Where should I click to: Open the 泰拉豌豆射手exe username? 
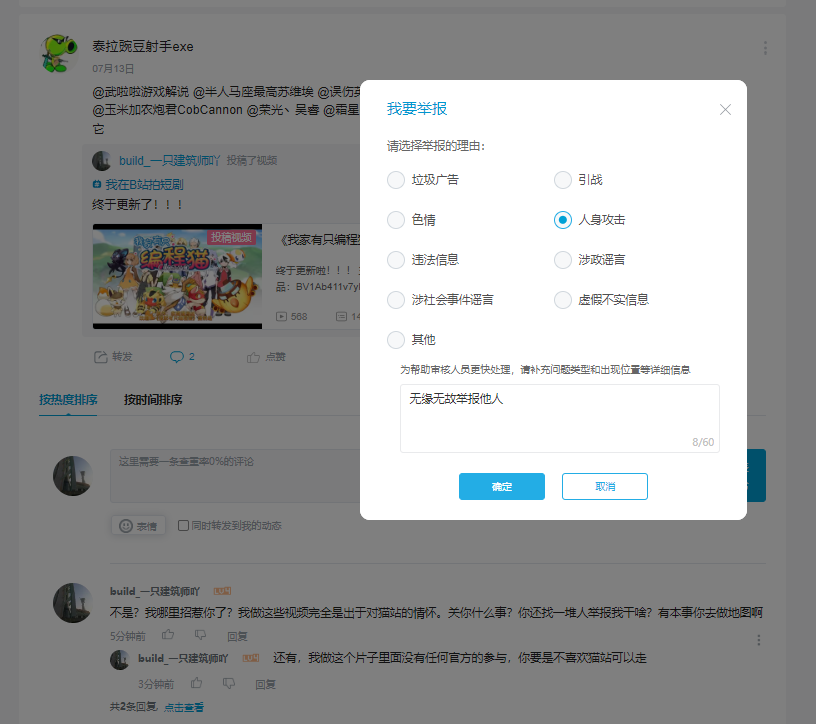pyautogui.click(x=143, y=47)
